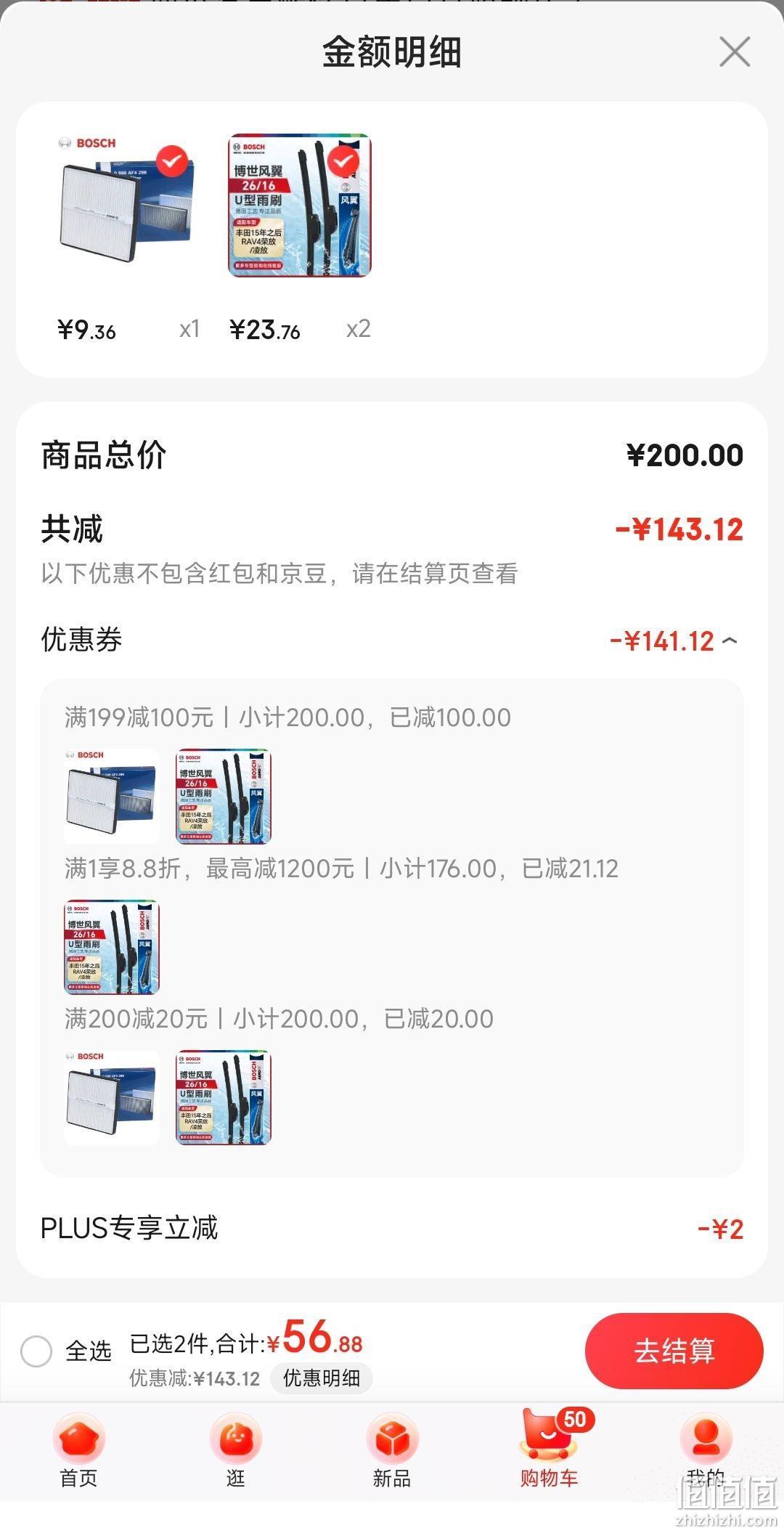Open the 首页 home tab icon
The image size is (784, 1533).
(78, 1438)
